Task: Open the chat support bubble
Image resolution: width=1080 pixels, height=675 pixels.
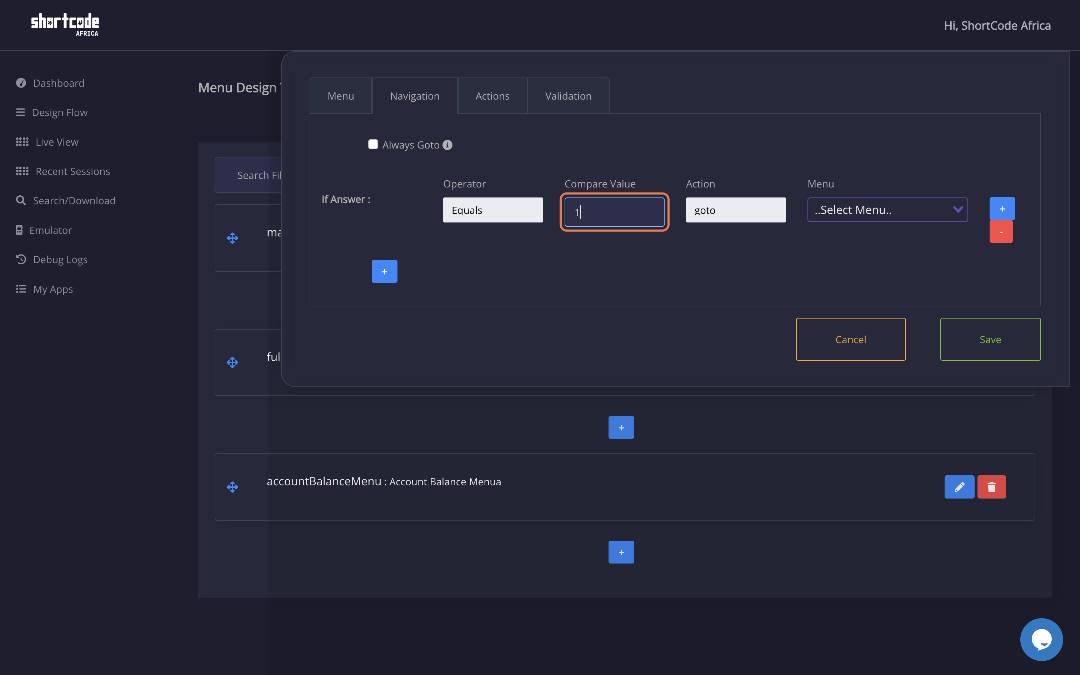Action: pyautogui.click(x=1041, y=639)
